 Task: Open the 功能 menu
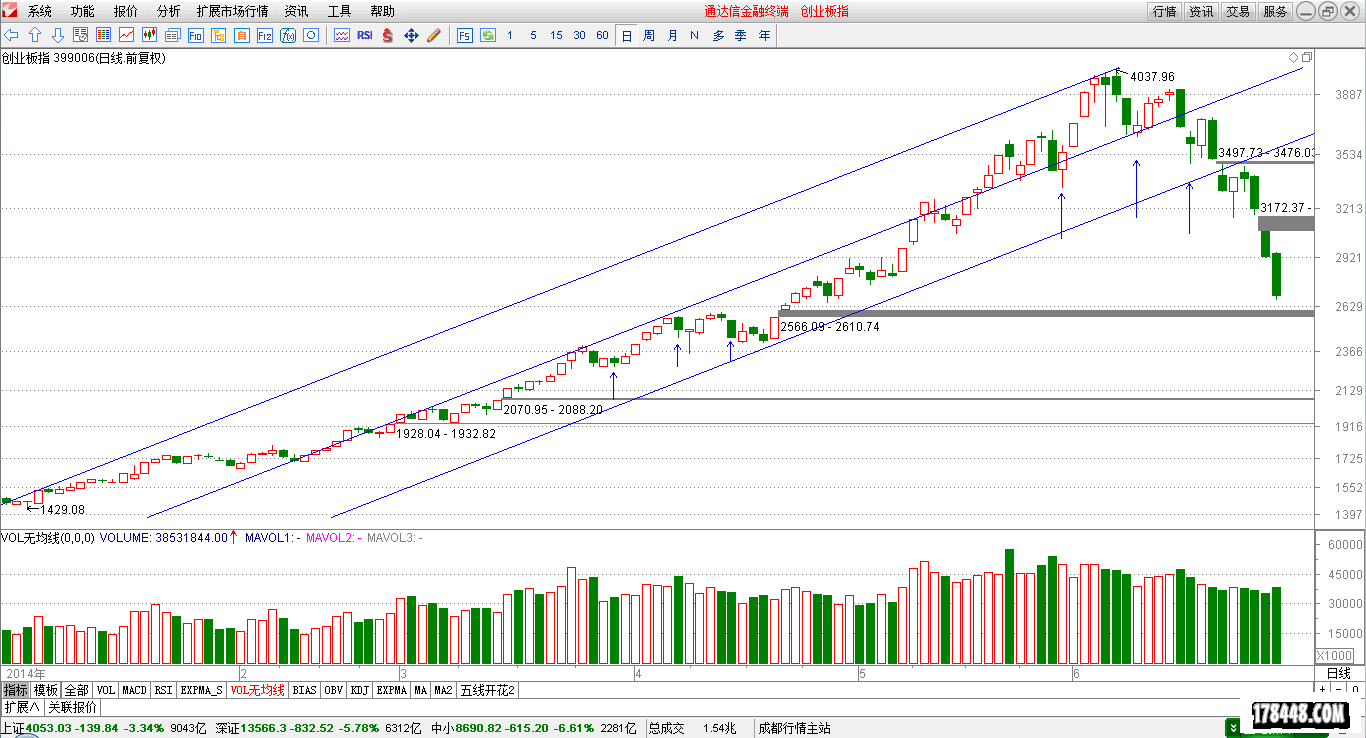(83, 11)
